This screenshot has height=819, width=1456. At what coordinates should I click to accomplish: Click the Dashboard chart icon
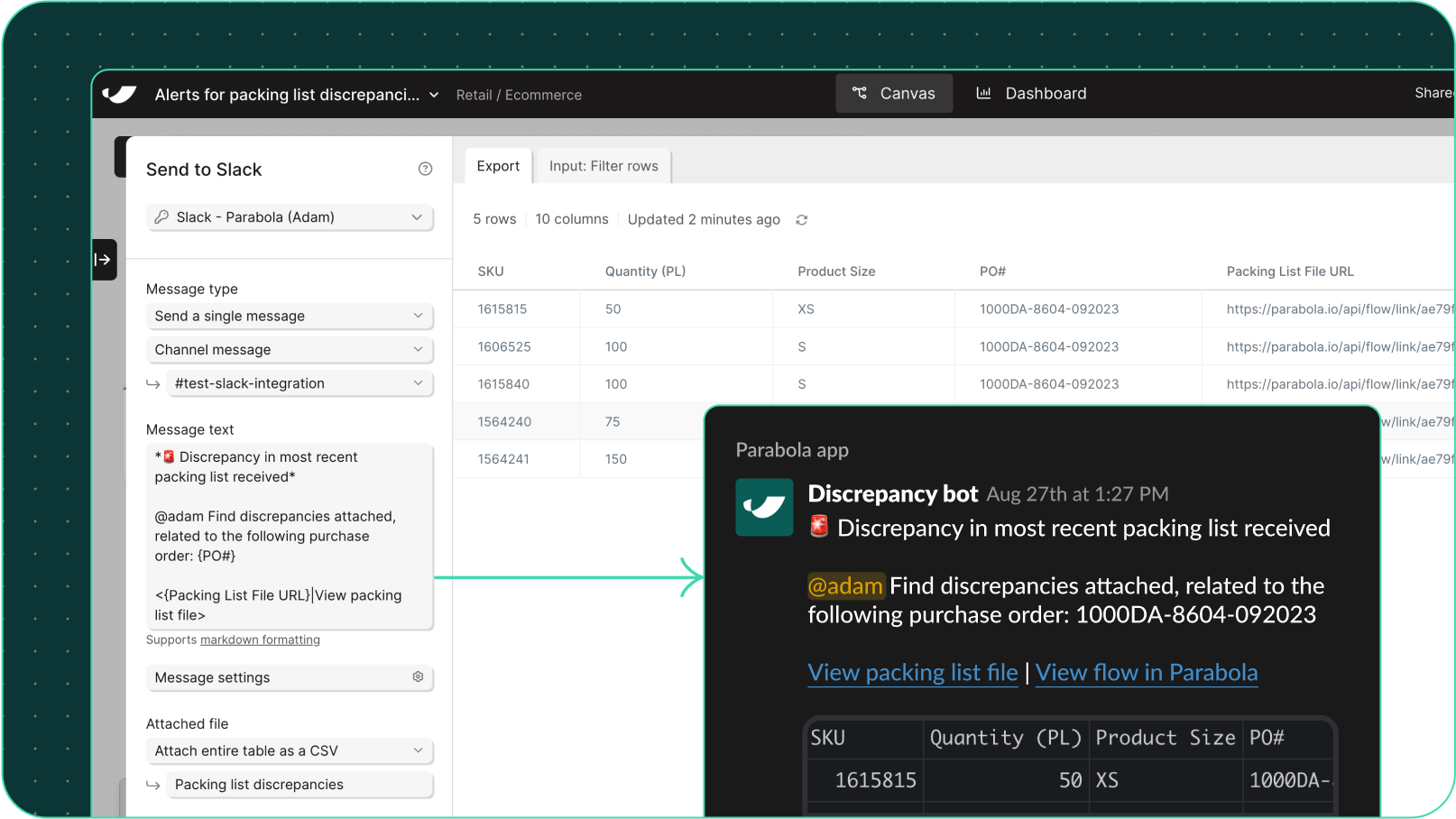tap(984, 93)
